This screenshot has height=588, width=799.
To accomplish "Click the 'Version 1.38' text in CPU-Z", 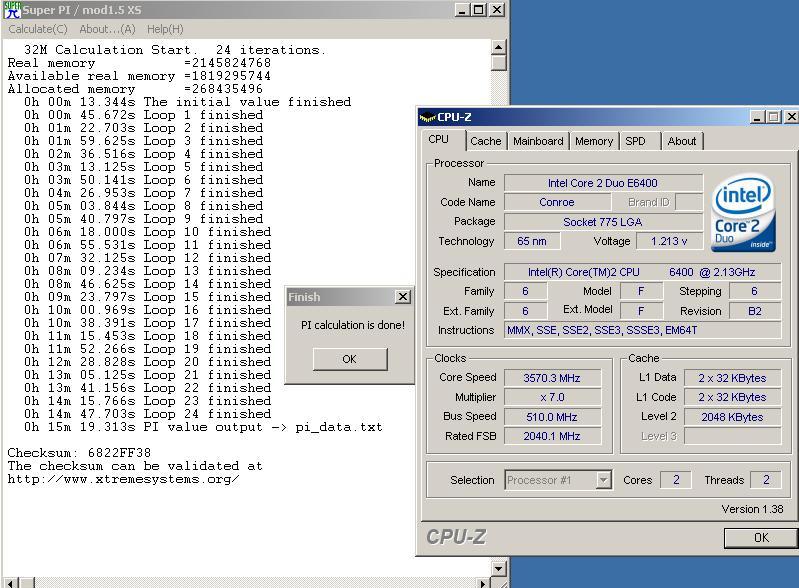I will [752, 509].
